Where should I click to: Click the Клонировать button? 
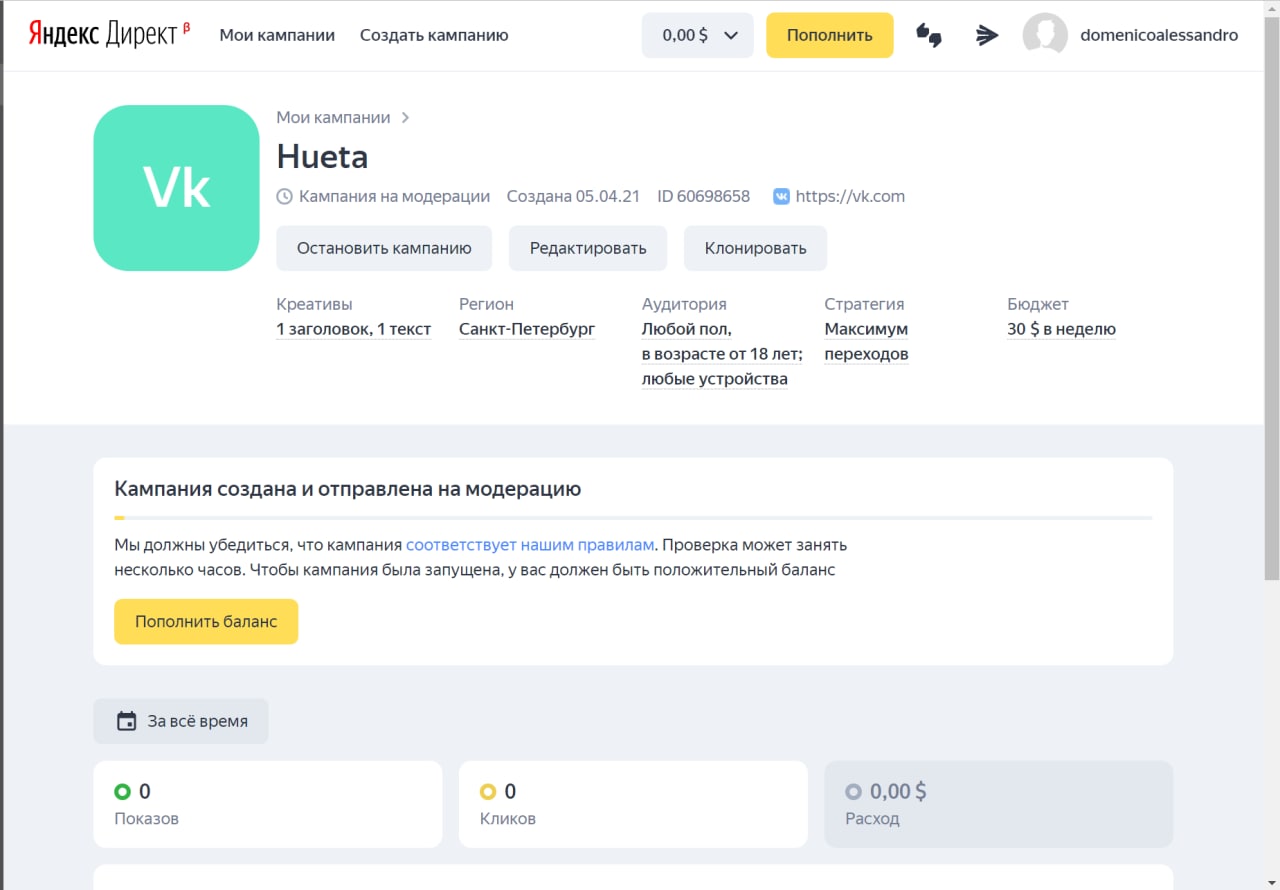(x=755, y=248)
